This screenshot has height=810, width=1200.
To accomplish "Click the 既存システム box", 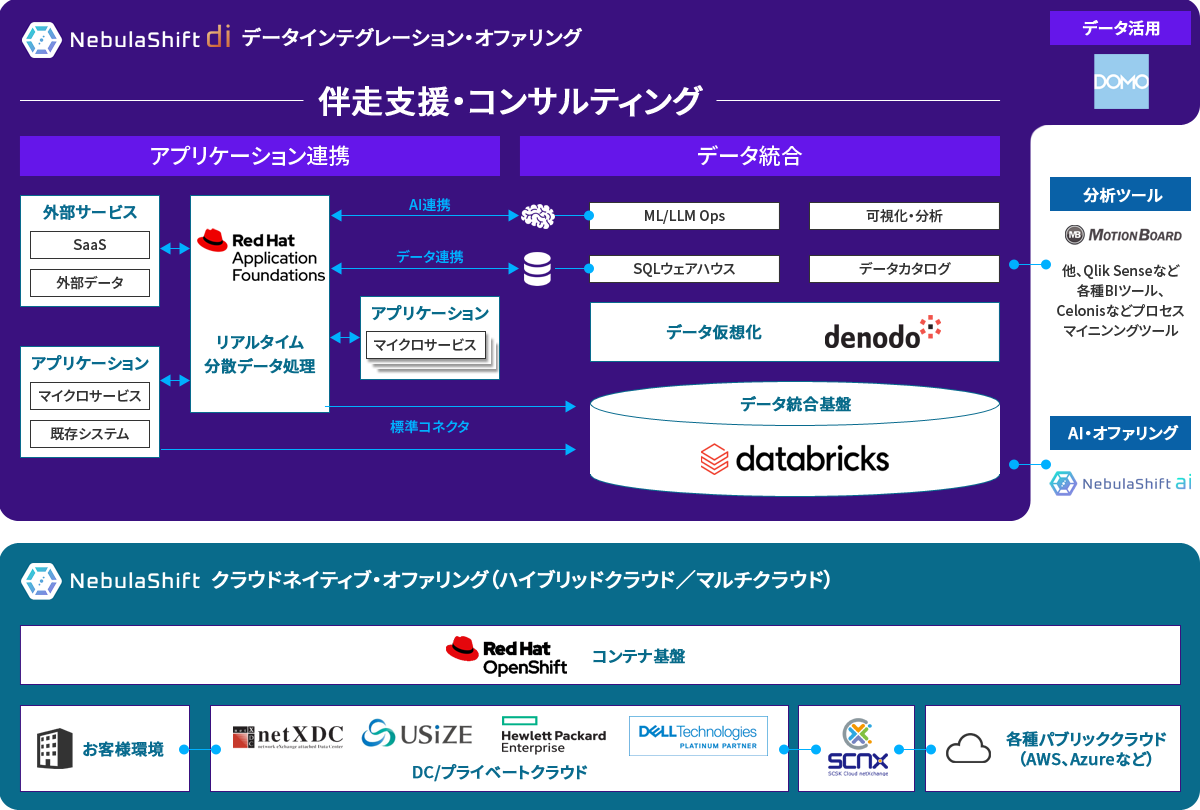I will pos(90,434).
